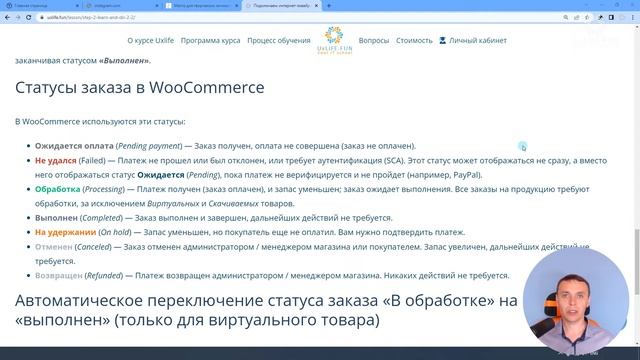This screenshot has width=640, height=360.
Task: Click the italic Виртуальных word
Action: click(173, 203)
